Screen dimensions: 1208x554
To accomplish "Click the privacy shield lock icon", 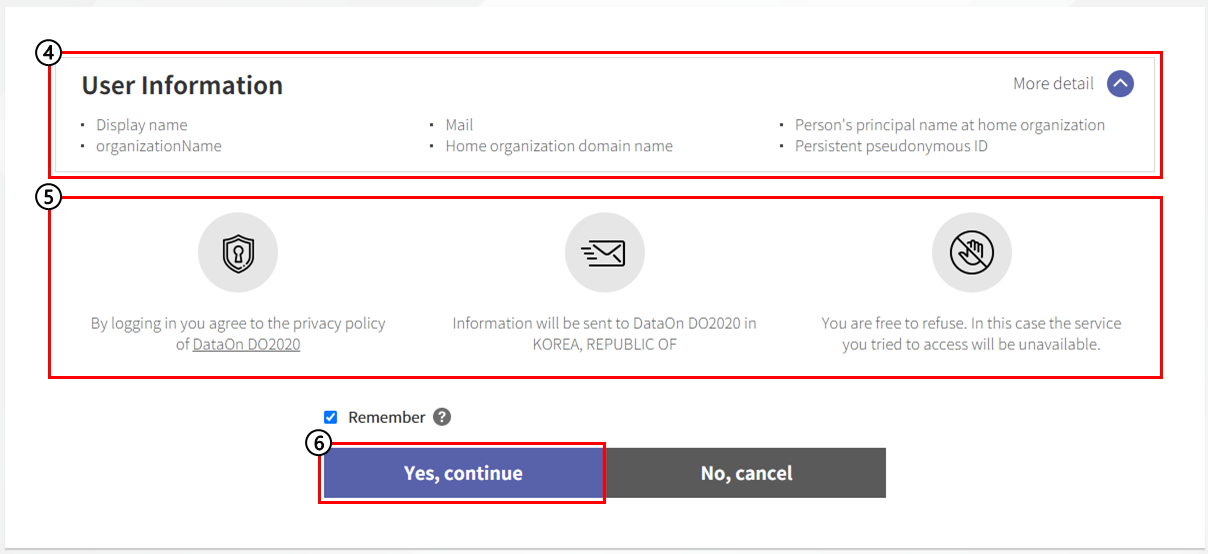I will point(238,253).
